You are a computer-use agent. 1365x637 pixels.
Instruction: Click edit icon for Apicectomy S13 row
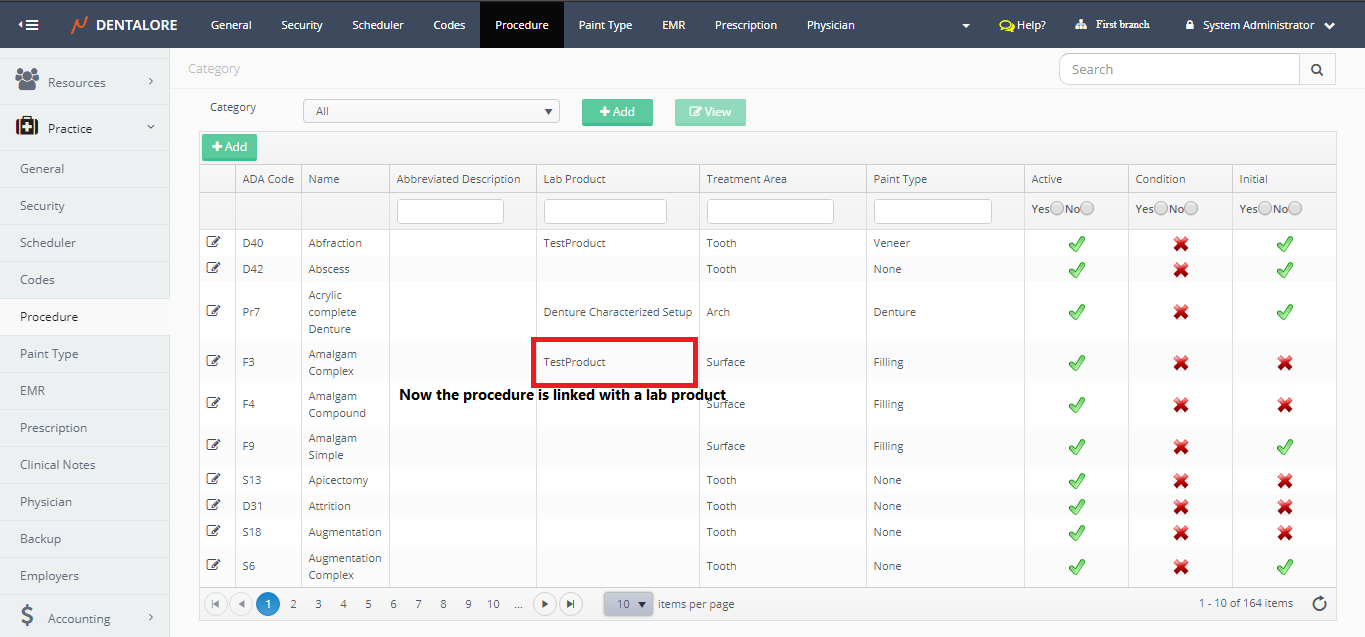click(213, 479)
